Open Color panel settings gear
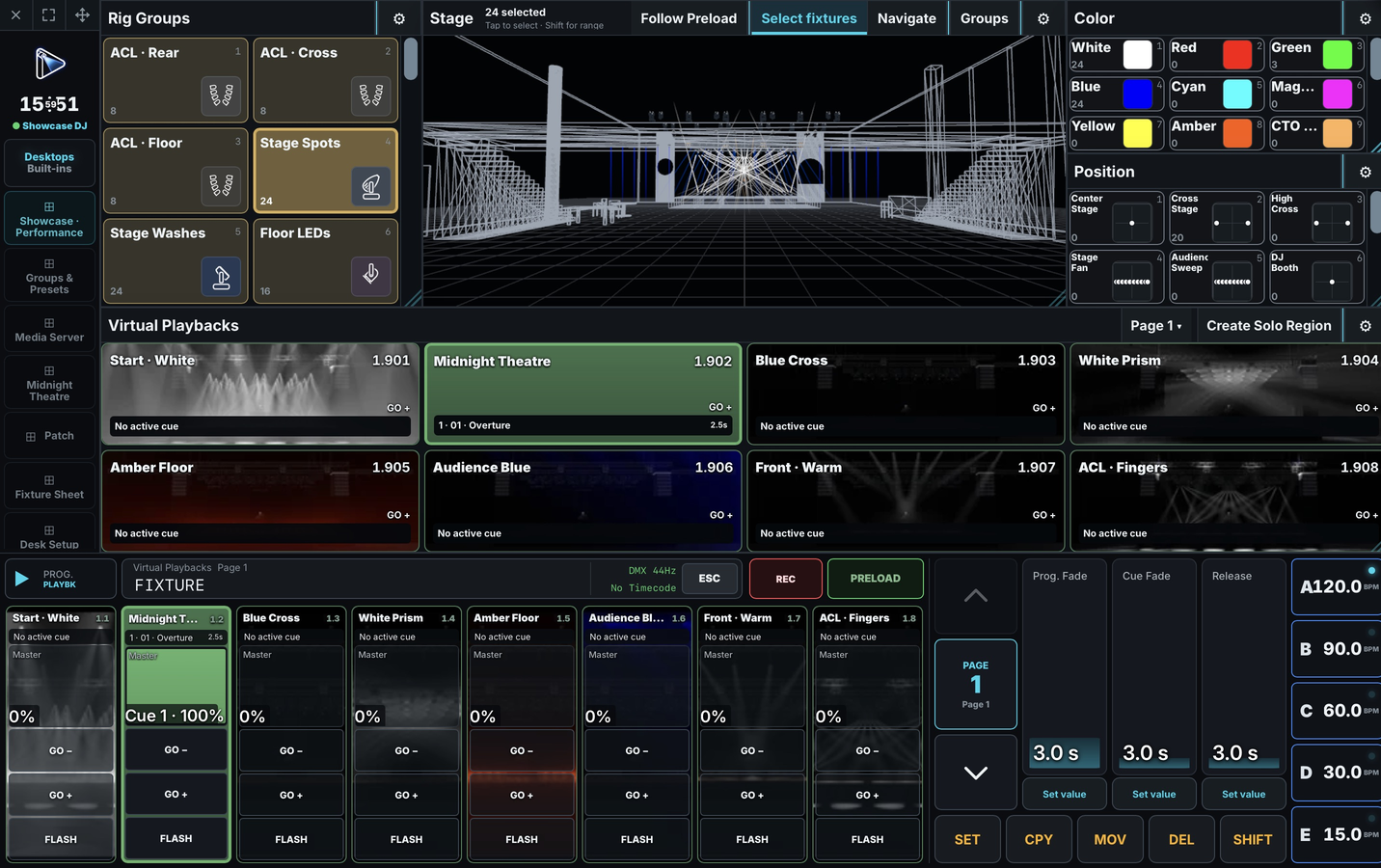Image resolution: width=1381 pixels, height=868 pixels. (x=1365, y=18)
